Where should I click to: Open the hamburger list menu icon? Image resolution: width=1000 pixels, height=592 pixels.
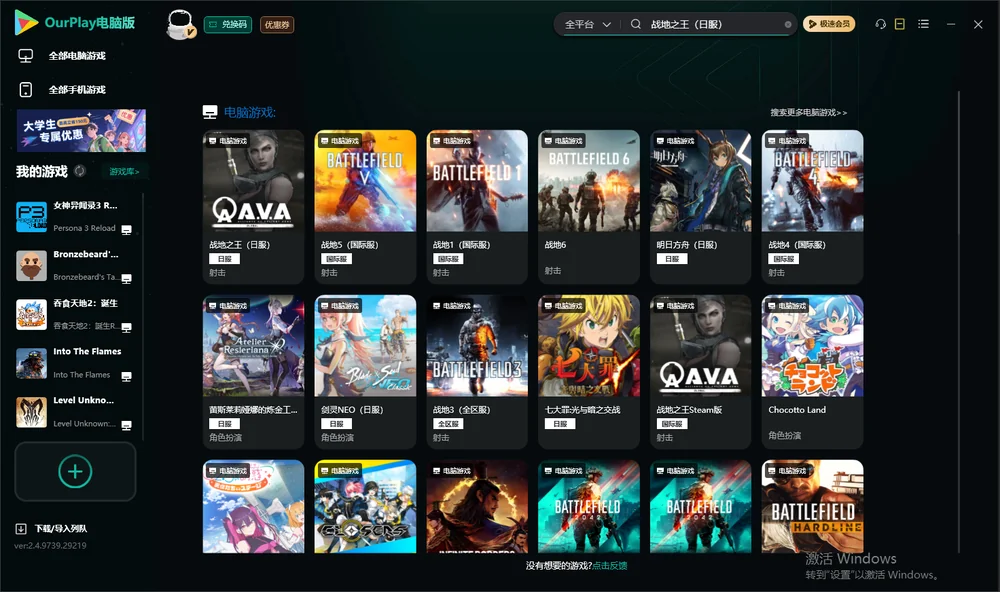click(x=923, y=24)
